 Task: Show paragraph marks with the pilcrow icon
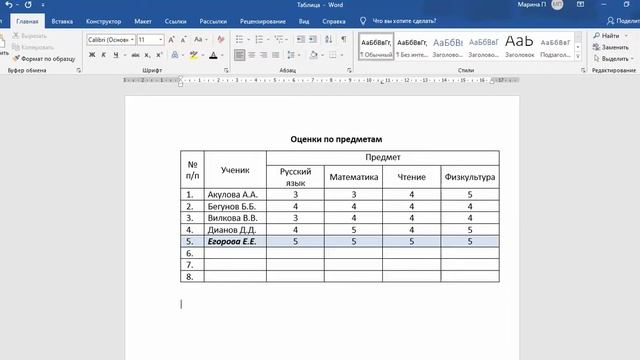tap(344, 40)
